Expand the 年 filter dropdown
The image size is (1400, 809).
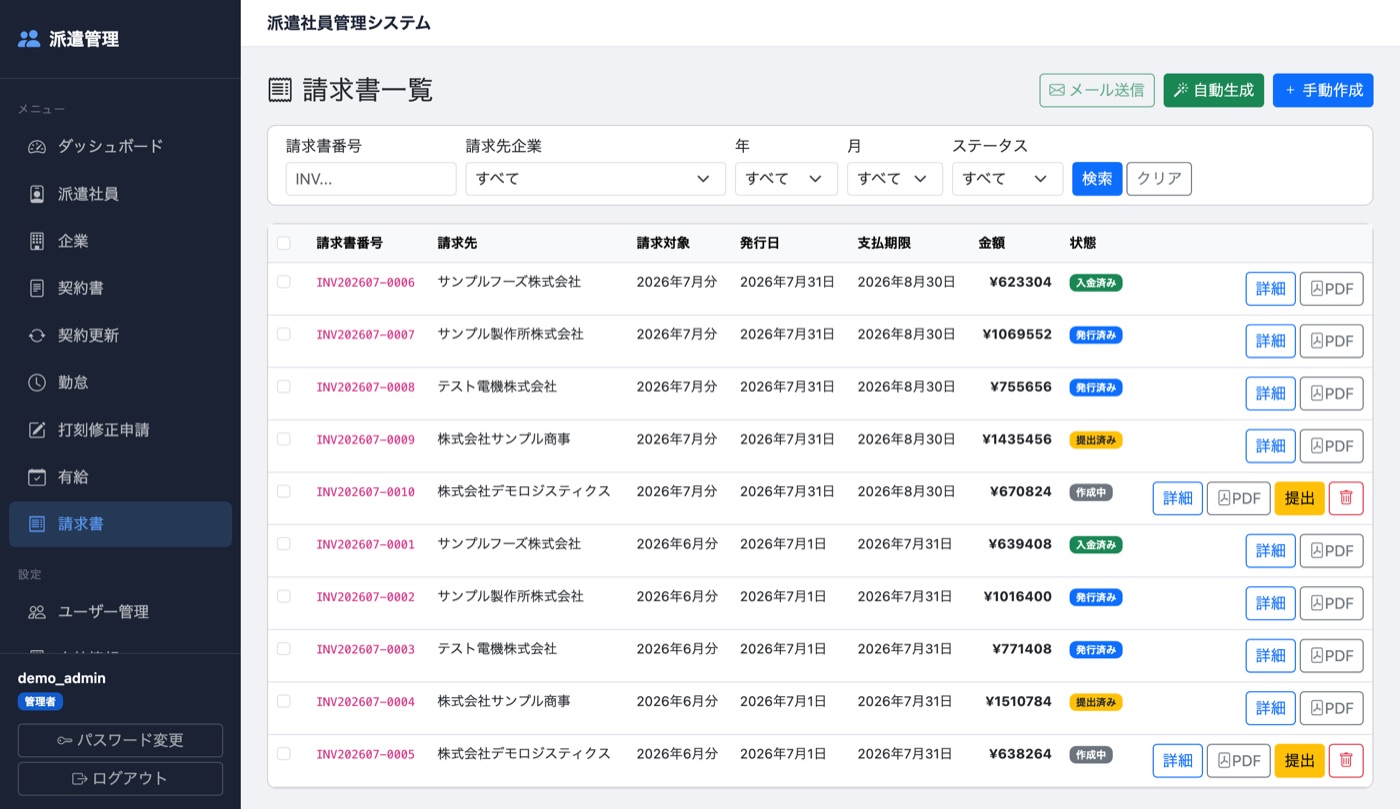pyautogui.click(x=786, y=179)
